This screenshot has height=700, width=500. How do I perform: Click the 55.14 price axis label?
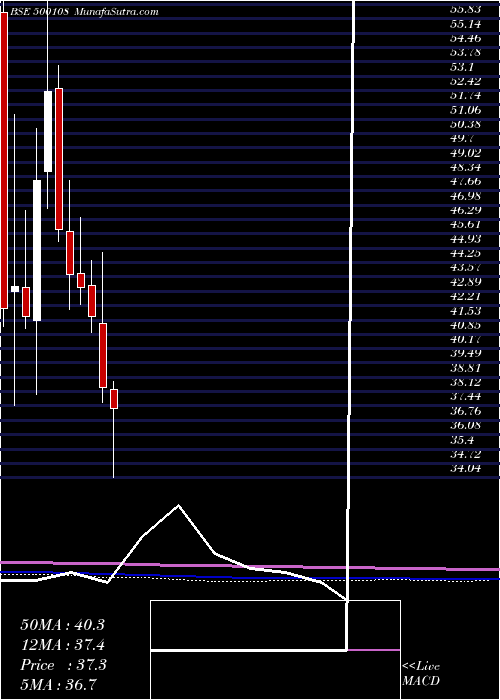[464, 25]
